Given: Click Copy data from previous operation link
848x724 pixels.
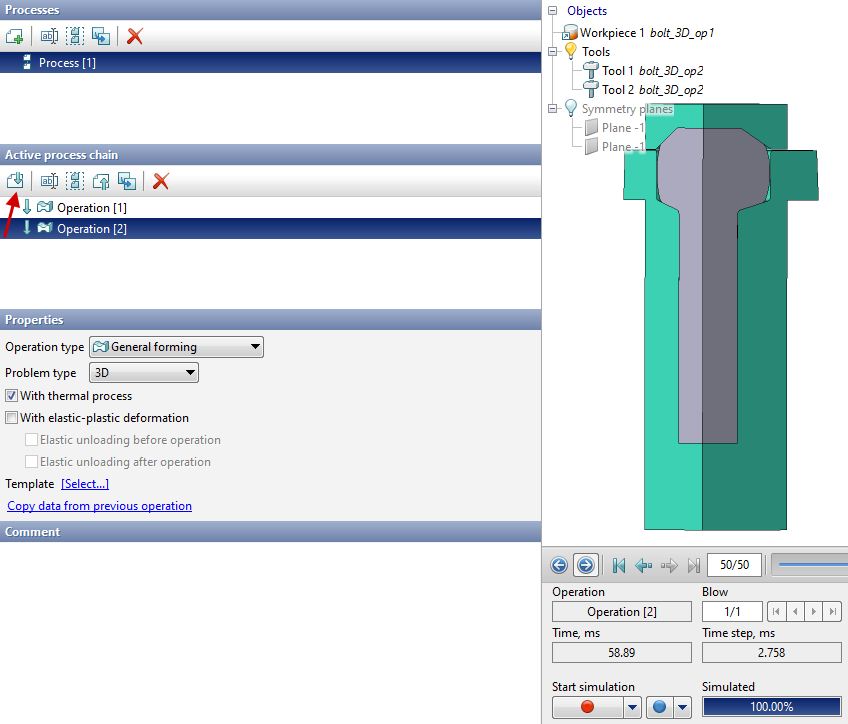Looking at the screenshot, I should tap(99, 506).
